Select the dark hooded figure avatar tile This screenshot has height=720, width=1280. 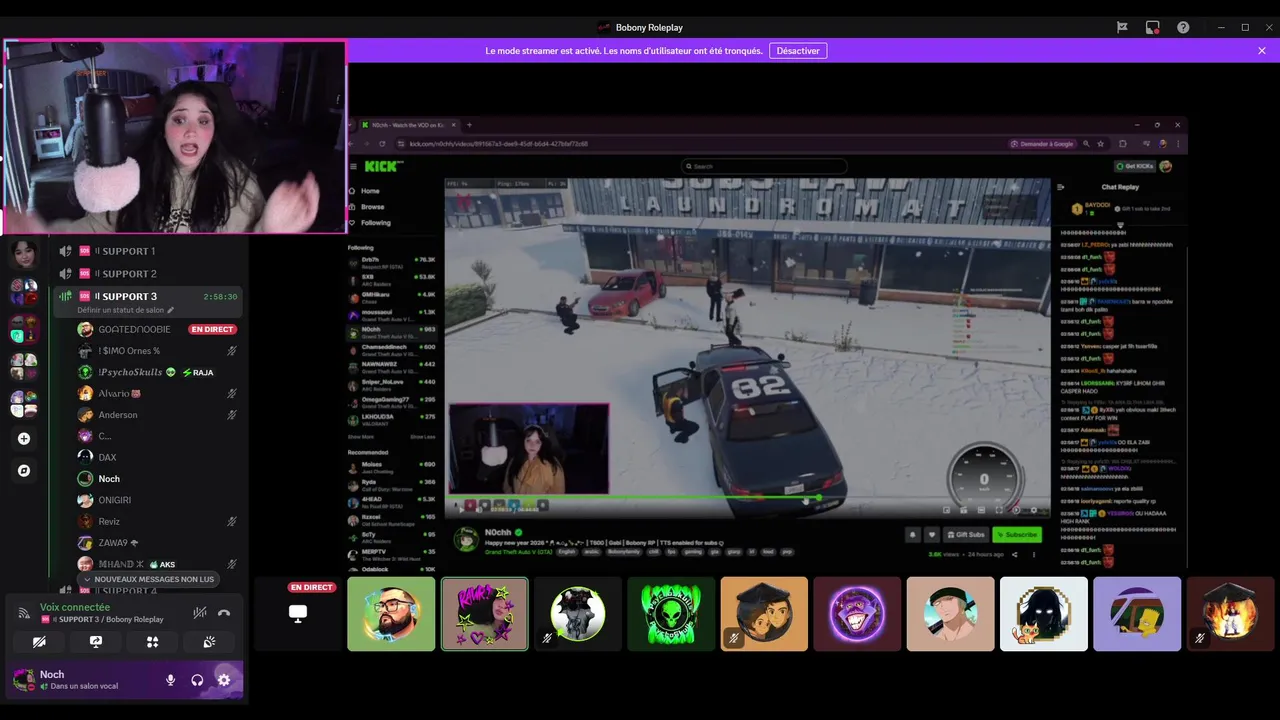coord(1044,614)
